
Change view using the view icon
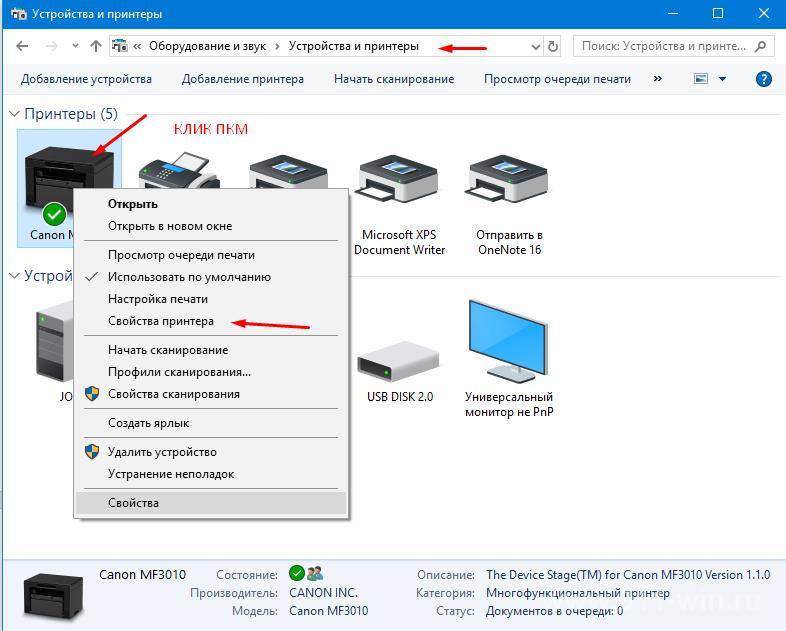[701, 79]
